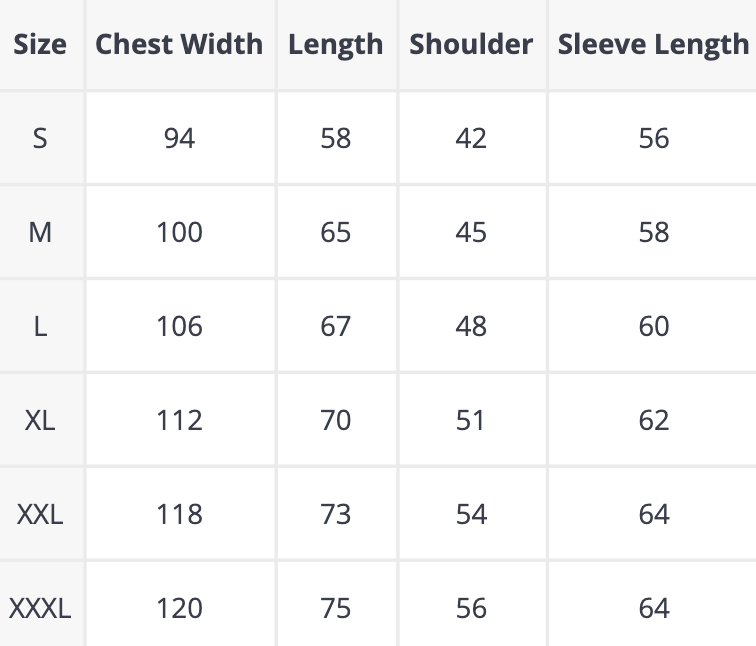
Task: Click chest width value 118 for XXL
Action: point(179,514)
